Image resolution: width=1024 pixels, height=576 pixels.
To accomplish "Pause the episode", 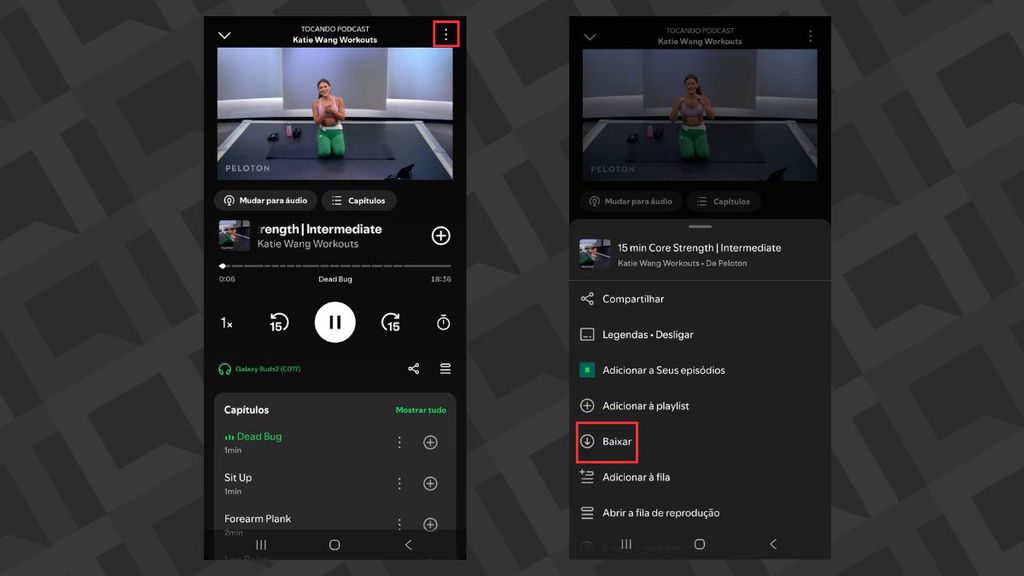I will pos(335,322).
